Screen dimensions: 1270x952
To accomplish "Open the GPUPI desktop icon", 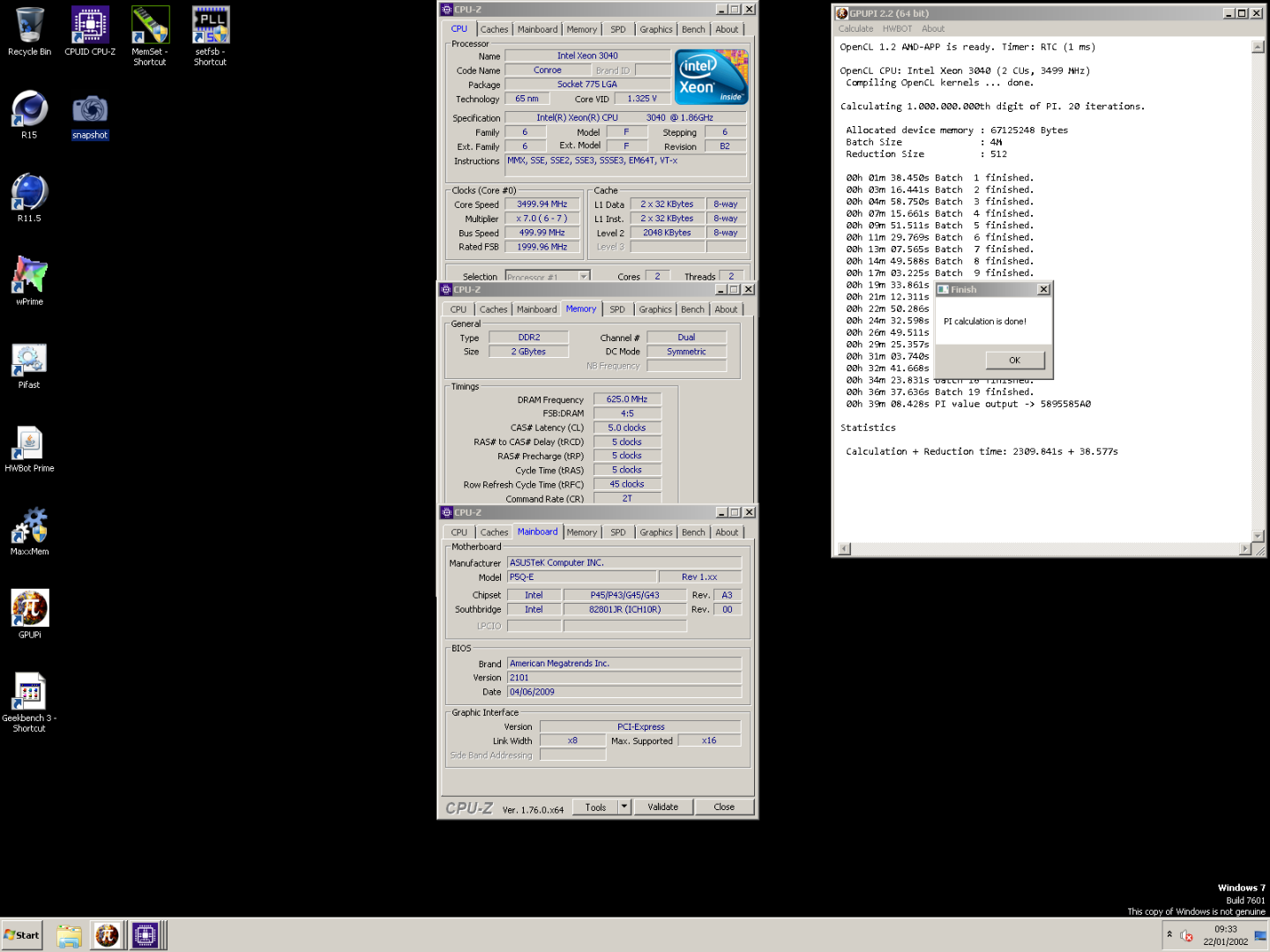I will click(29, 614).
